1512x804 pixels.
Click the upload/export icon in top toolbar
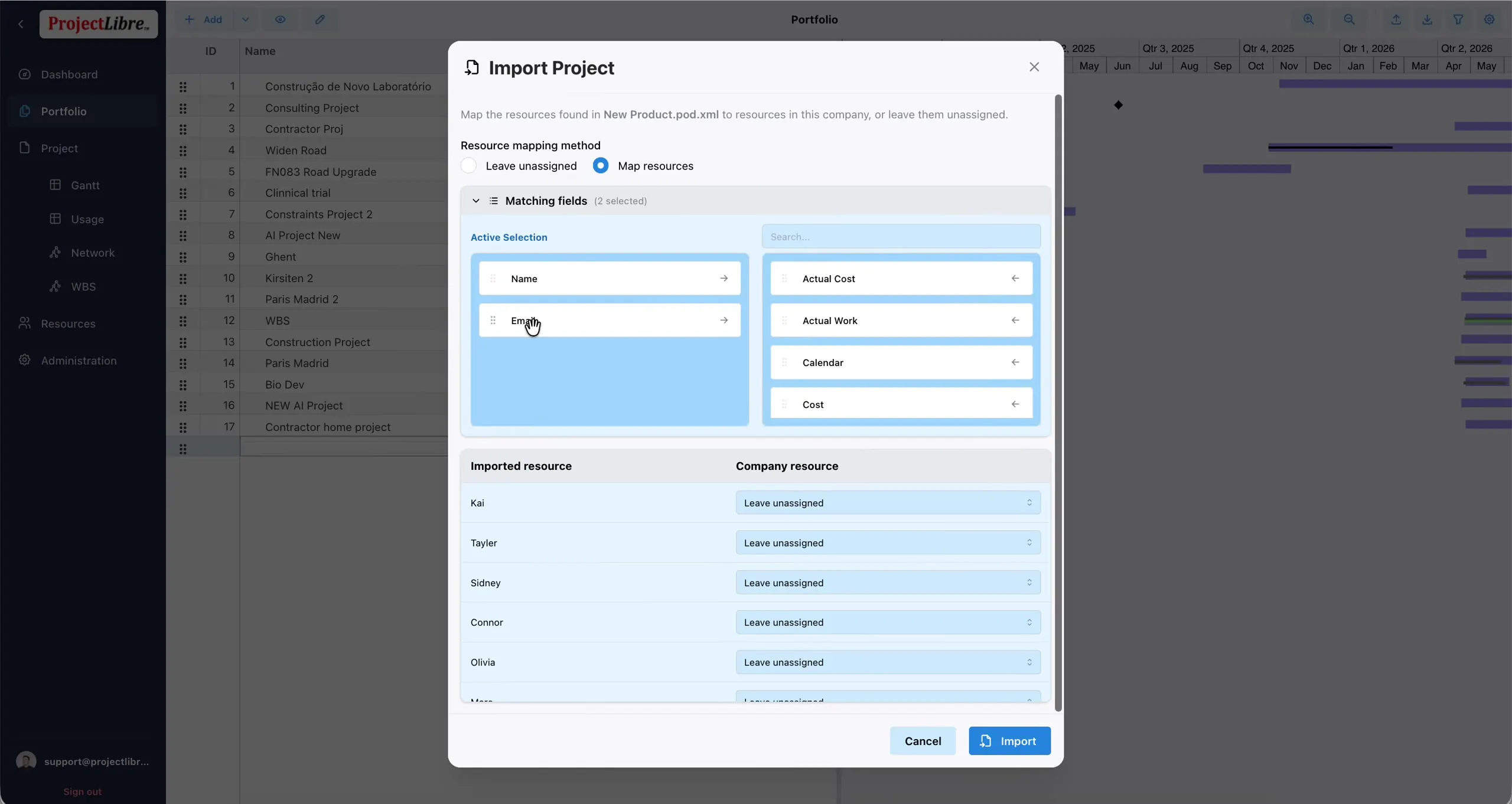[x=1396, y=19]
